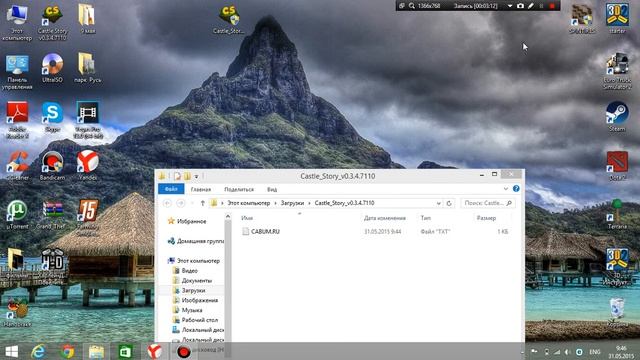The height and width of the screenshot is (360, 640).
Task: Open the Поделиться ribbon tab
Action: click(x=239, y=189)
